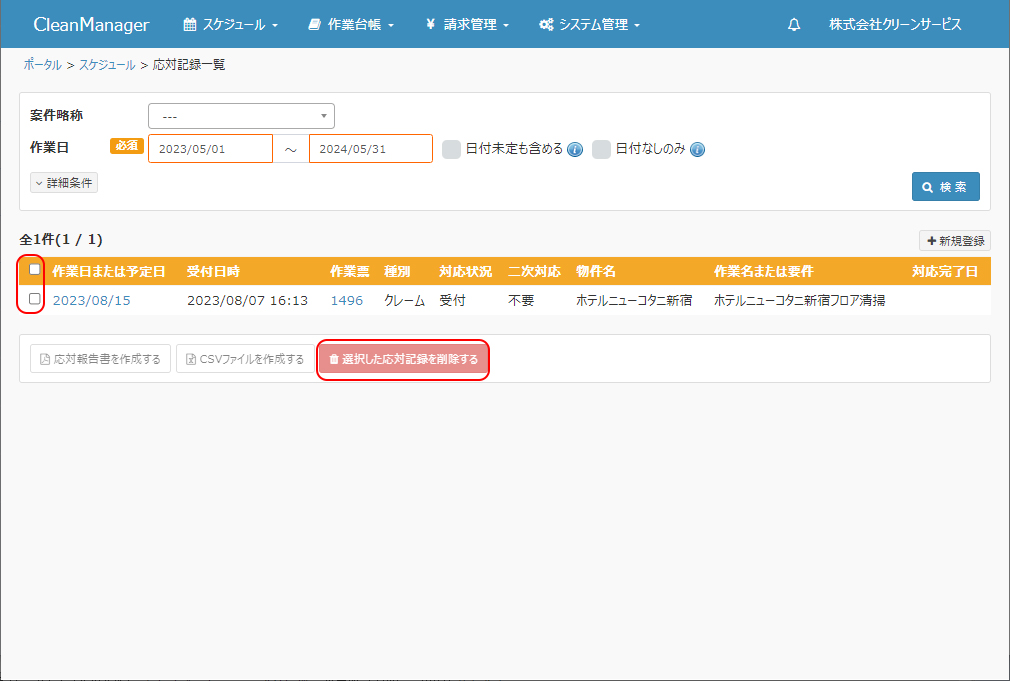Image resolution: width=1010 pixels, height=681 pixels.
Task: Click info icon beside 日付未定も含める
Action: (x=575, y=150)
